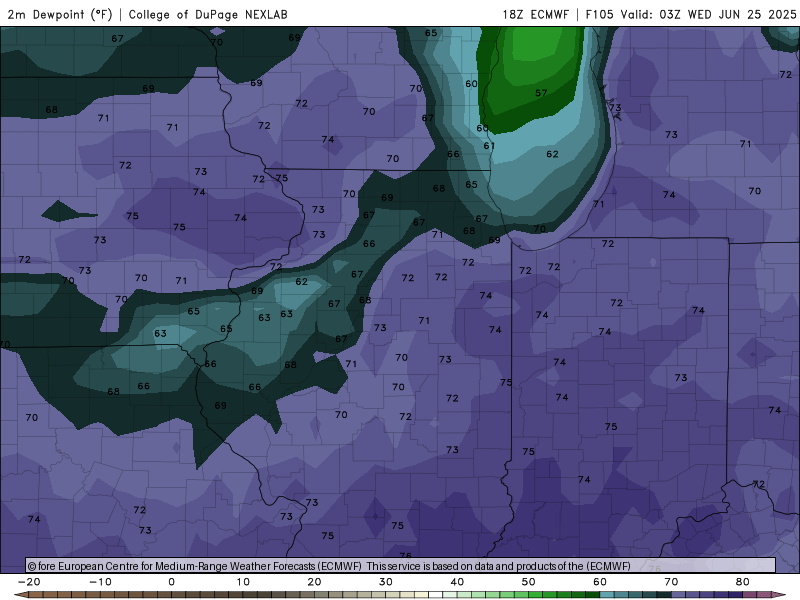This screenshot has height=600, width=800.
Task: Click the 57 dewpoint value over the lake
Action: coord(541,93)
